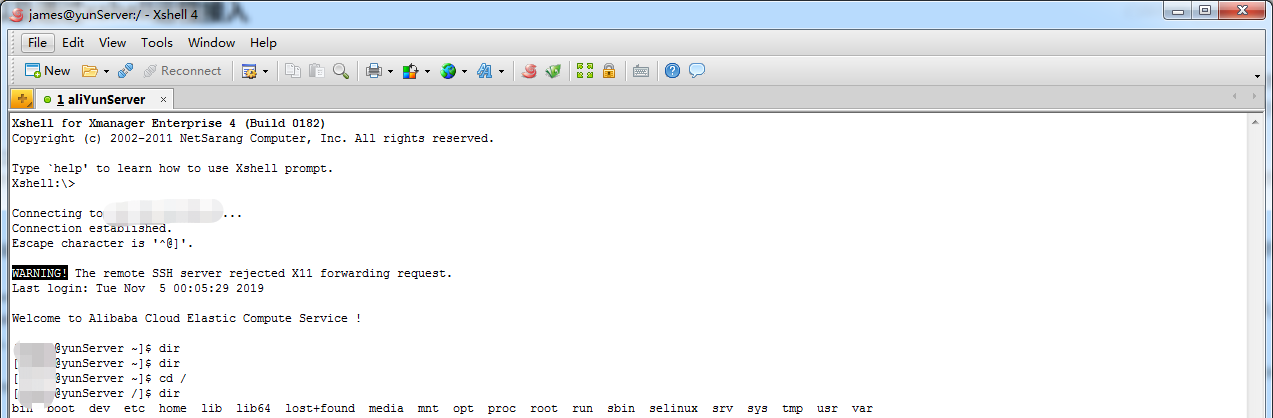
Task: Open the Window menu
Action: (x=211, y=43)
